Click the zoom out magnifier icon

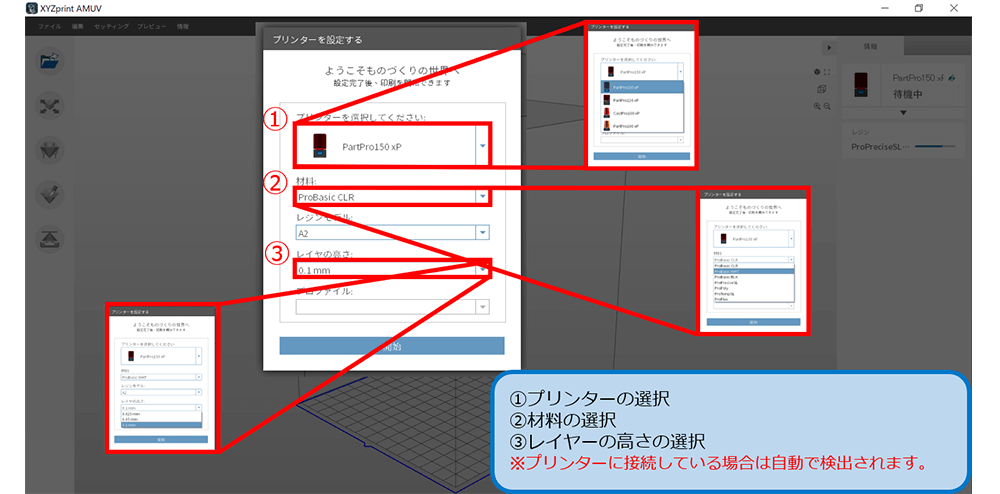[827, 106]
